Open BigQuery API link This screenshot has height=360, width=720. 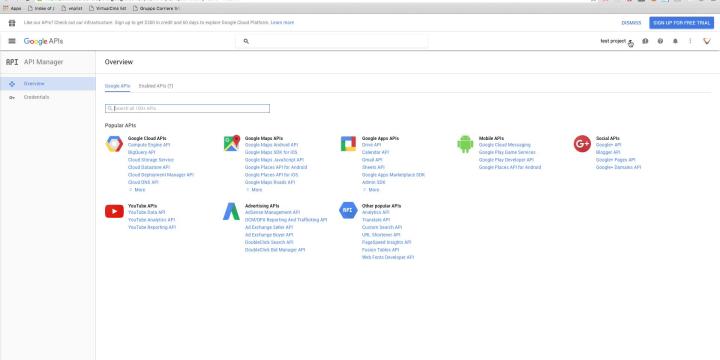(141, 152)
